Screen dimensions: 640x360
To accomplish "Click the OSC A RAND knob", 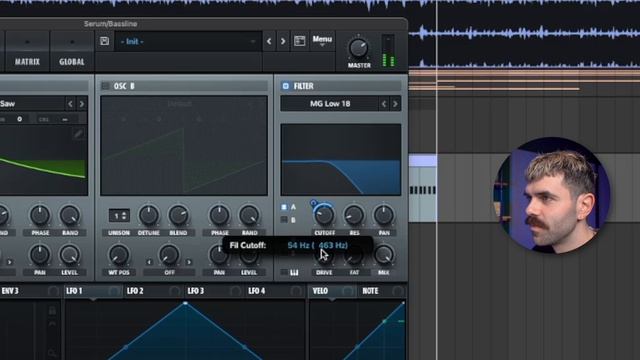I will [70, 216].
